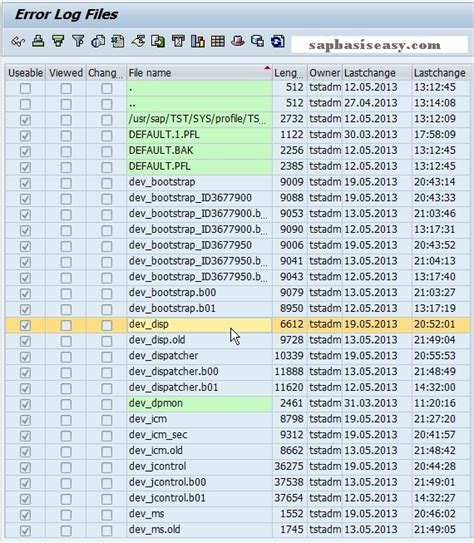This screenshot has width=474, height=543.
Task: Select the dev_dispatcher file name
Action: [x=163, y=356]
